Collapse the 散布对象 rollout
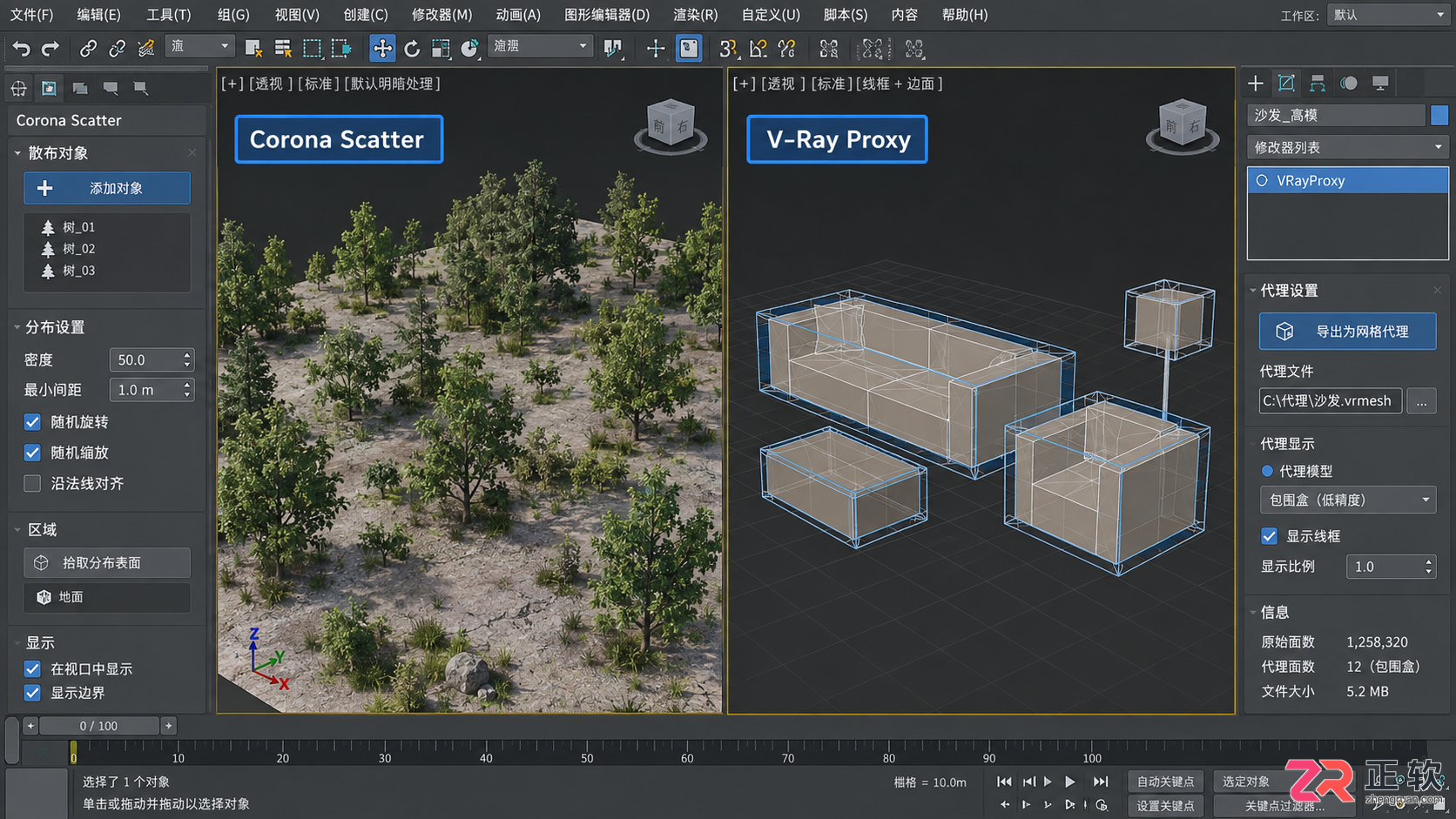Image resolution: width=1456 pixels, height=819 pixels. (18, 153)
